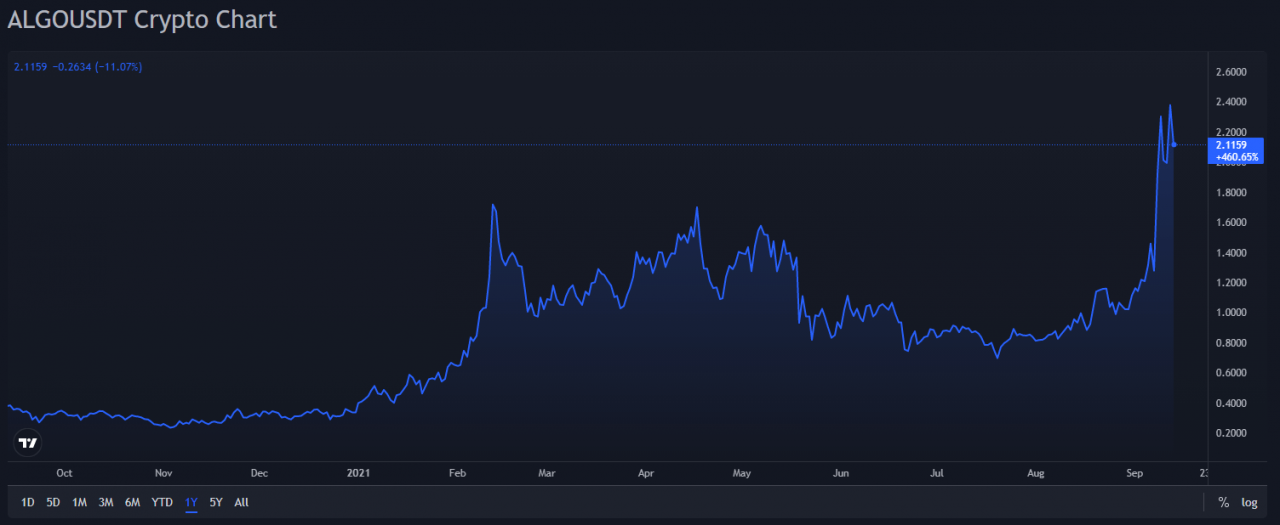The image size is (1280, 525).
Task: Show the 5Y range
Action: [x=216, y=502]
